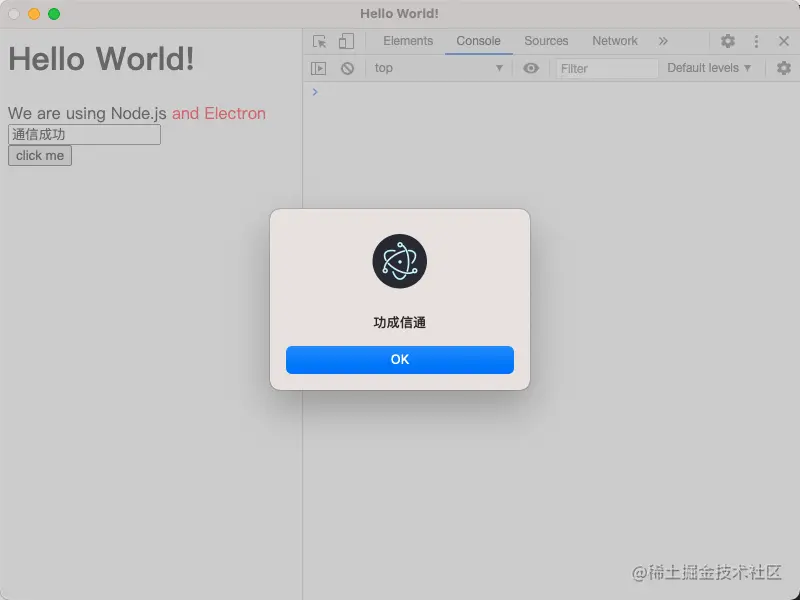The height and width of the screenshot is (600, 800).
Task: Toggle live expression eye icon
Action: 531,68
